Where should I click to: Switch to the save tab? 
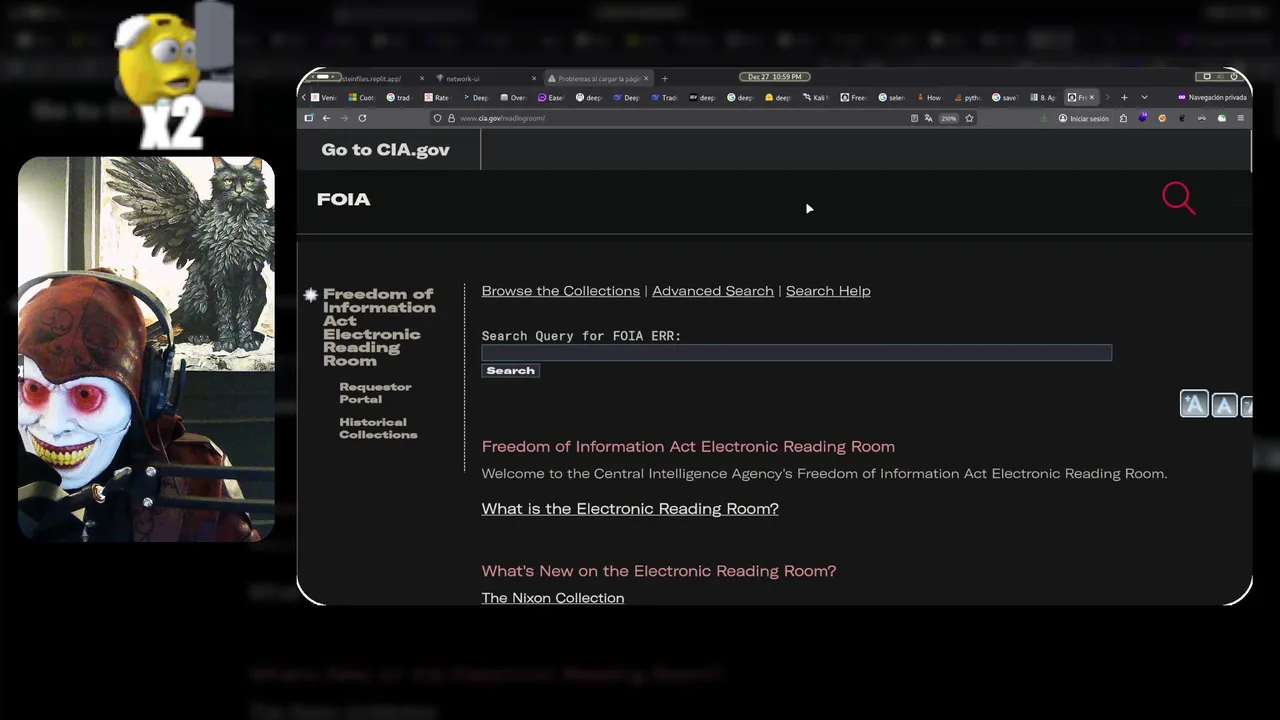click(1005, 97)
